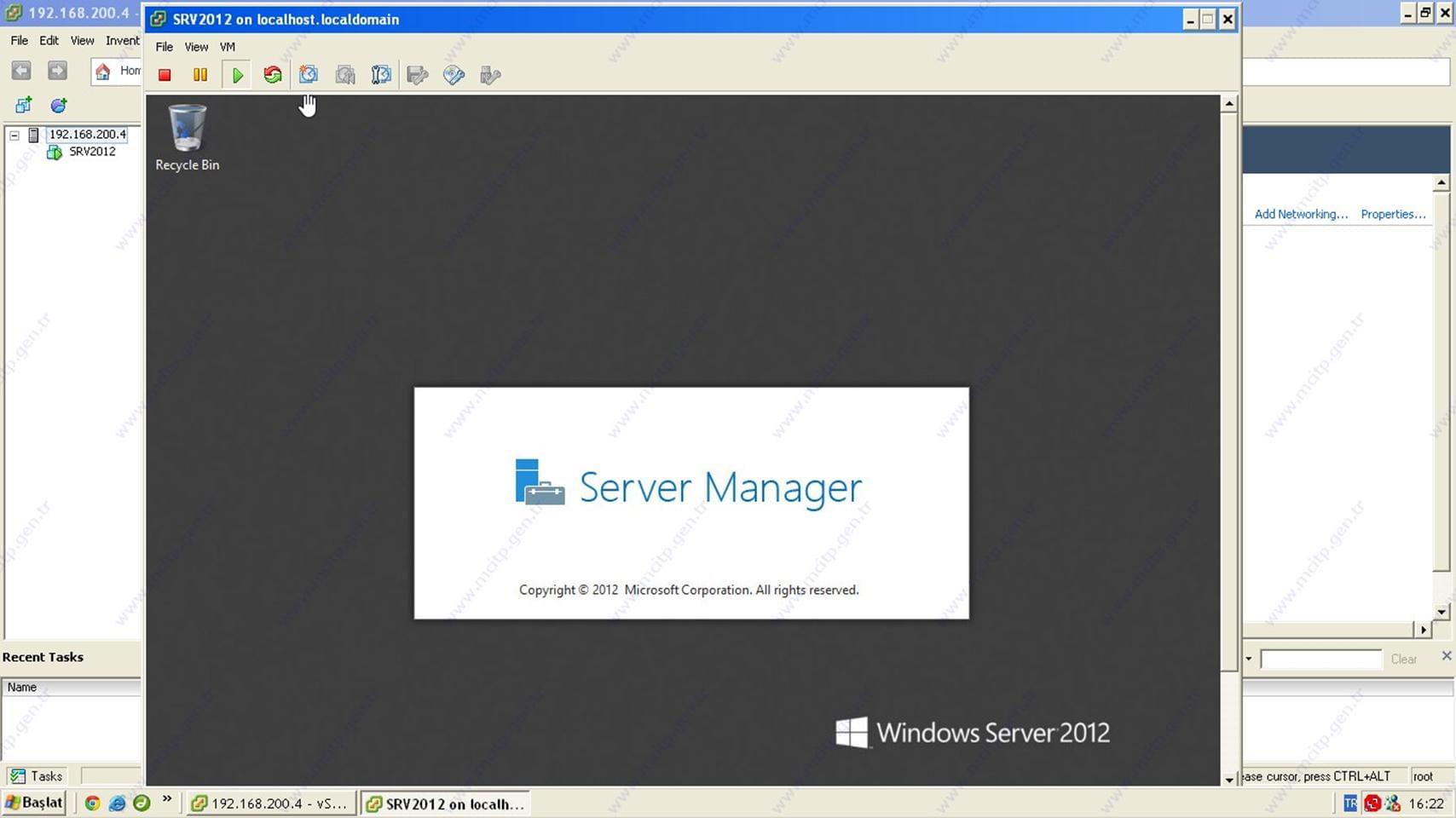Collapse the 192.168.200.4 host tree node

click(14, 135)
